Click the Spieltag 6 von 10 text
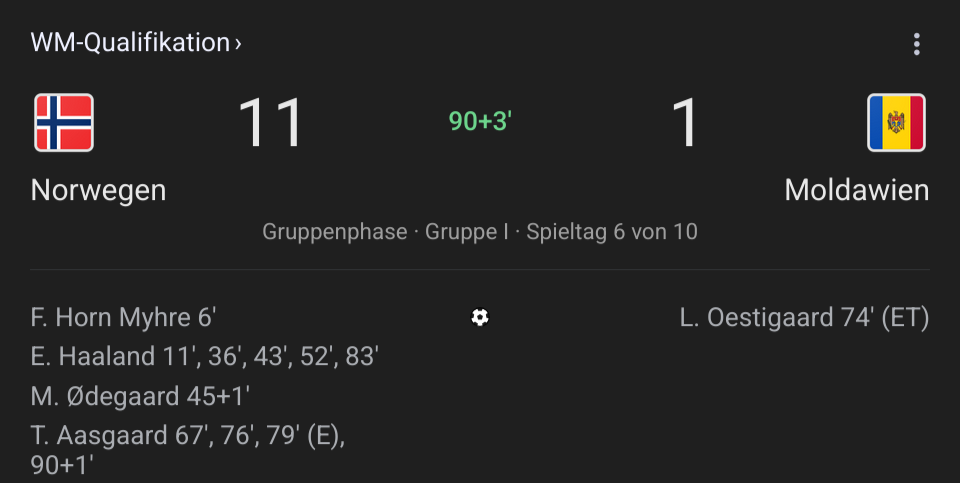Screen dimensions: 960x483 pos(612,231)
